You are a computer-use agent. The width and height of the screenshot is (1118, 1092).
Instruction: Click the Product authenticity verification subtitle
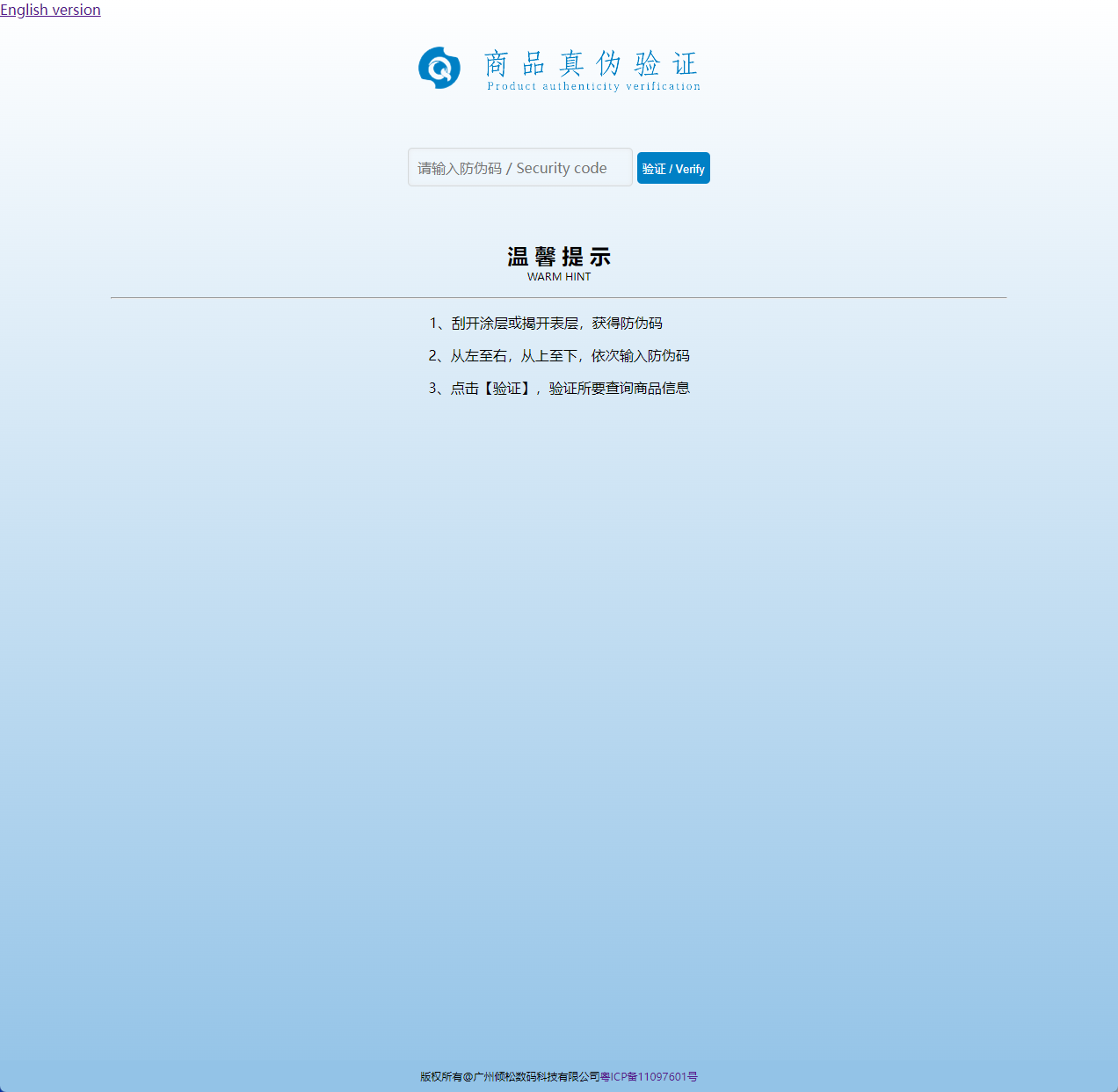coord(593,86)
